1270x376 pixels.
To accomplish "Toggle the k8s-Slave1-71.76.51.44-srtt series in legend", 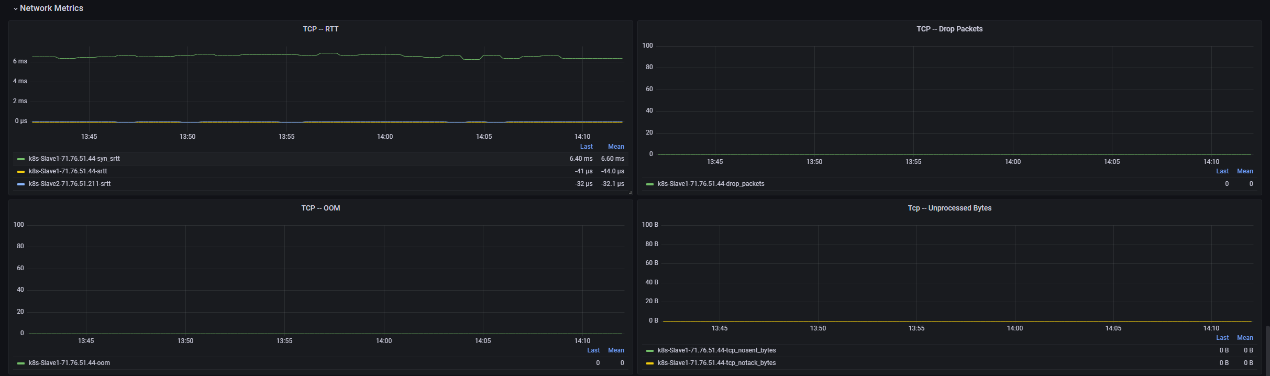I will click(x=67, y=171).
